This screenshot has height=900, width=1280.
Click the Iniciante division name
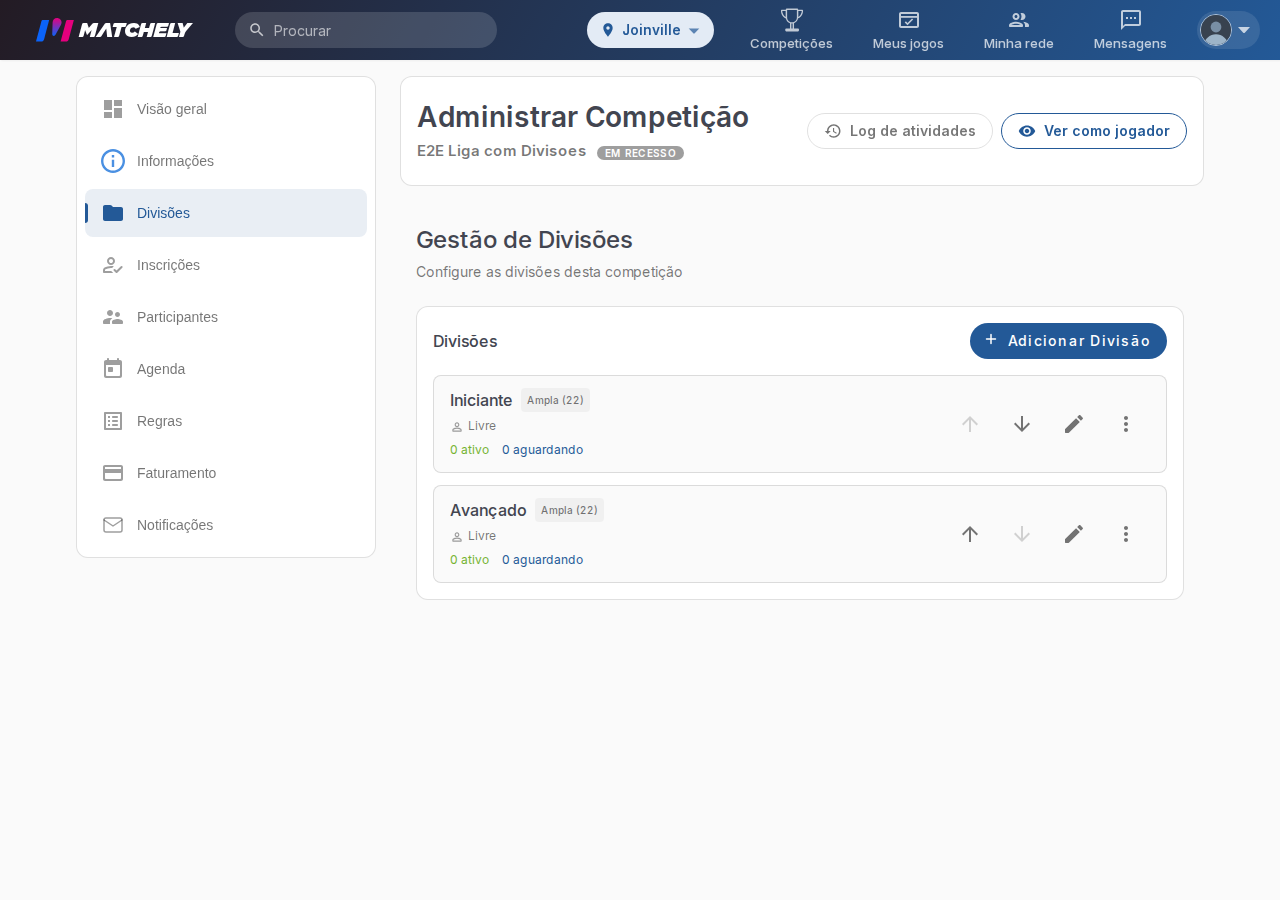[481, 400]
